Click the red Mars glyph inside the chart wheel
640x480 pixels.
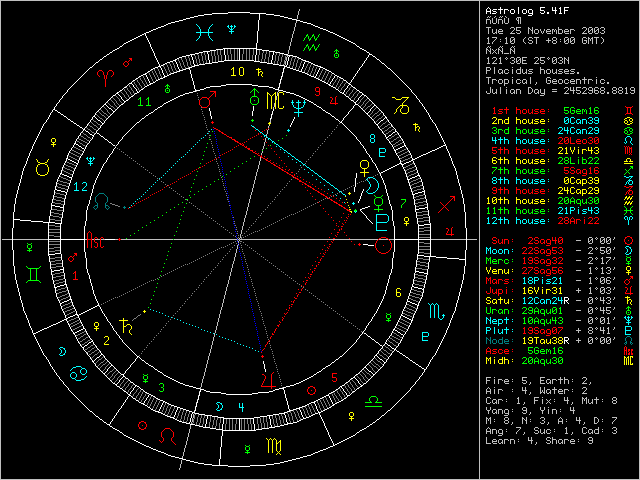coord(207,100)
